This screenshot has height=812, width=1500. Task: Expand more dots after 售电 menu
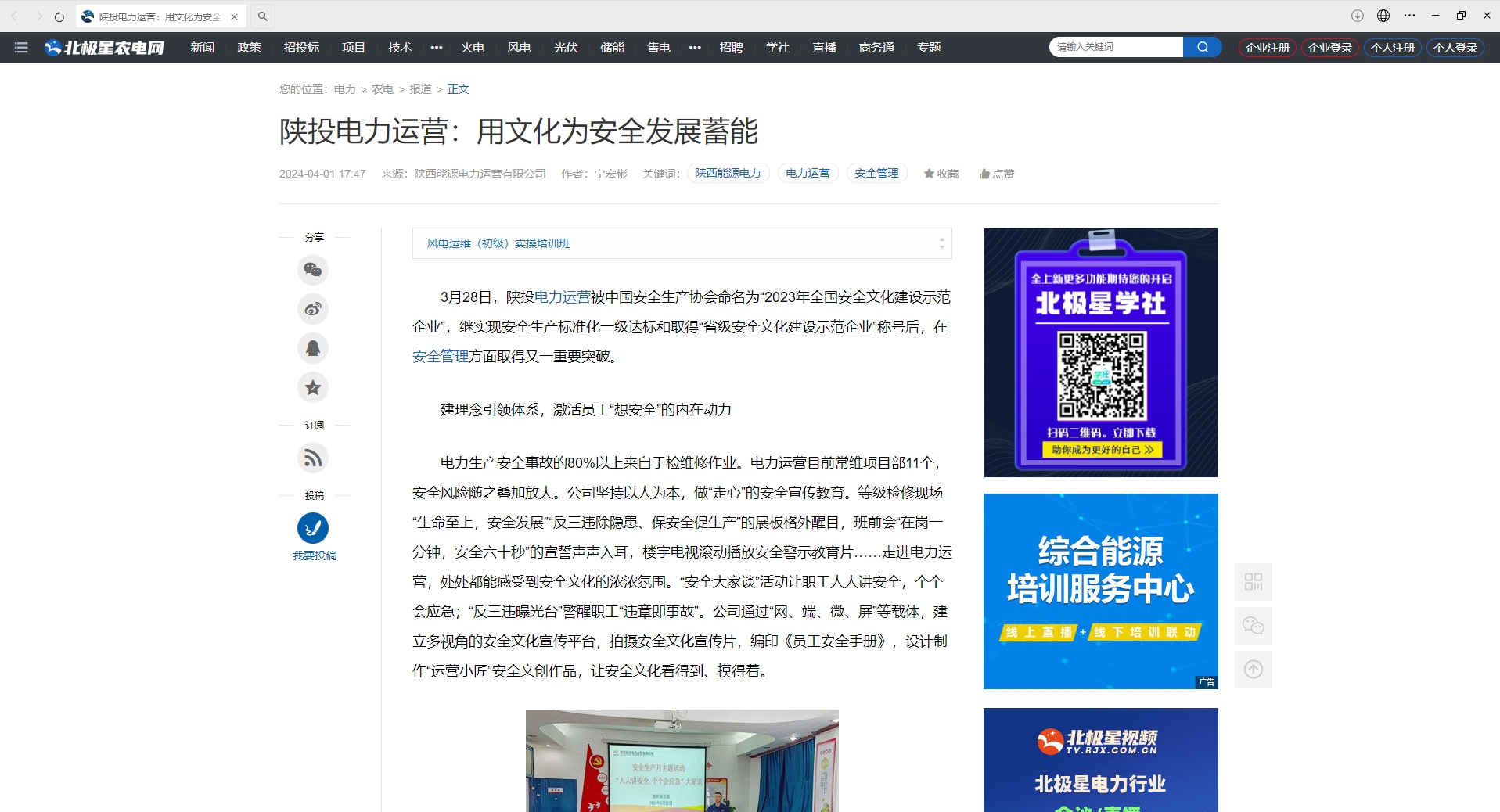tap(695, 48)
